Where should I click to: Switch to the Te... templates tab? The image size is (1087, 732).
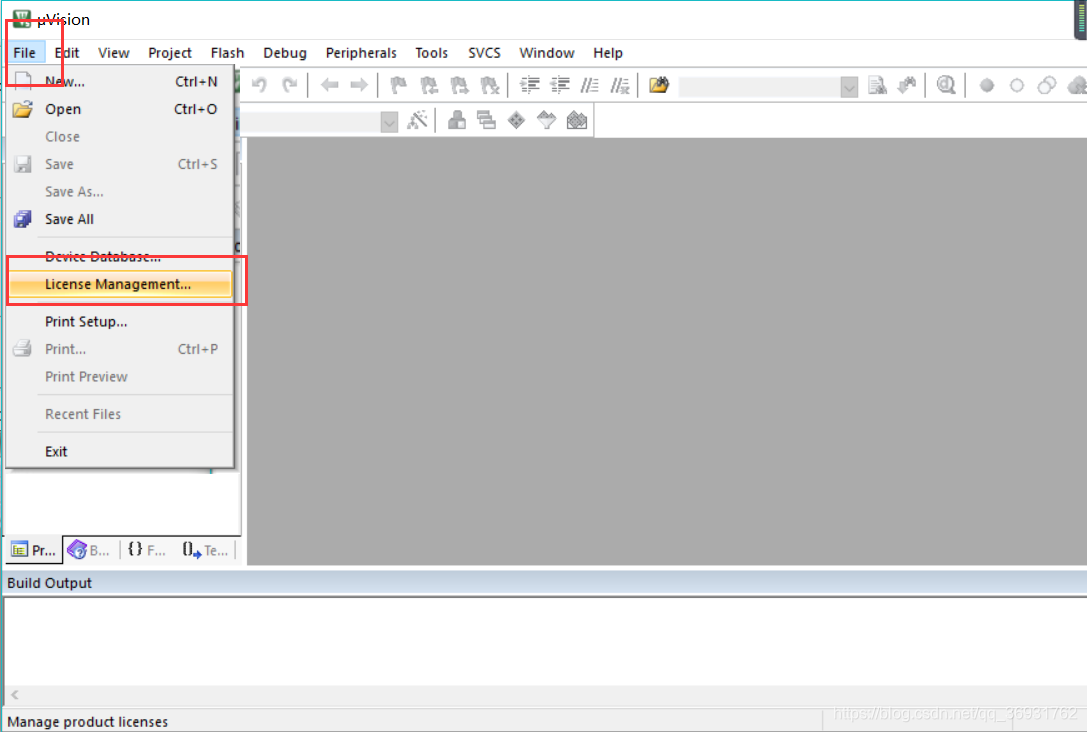click(205, 550)
